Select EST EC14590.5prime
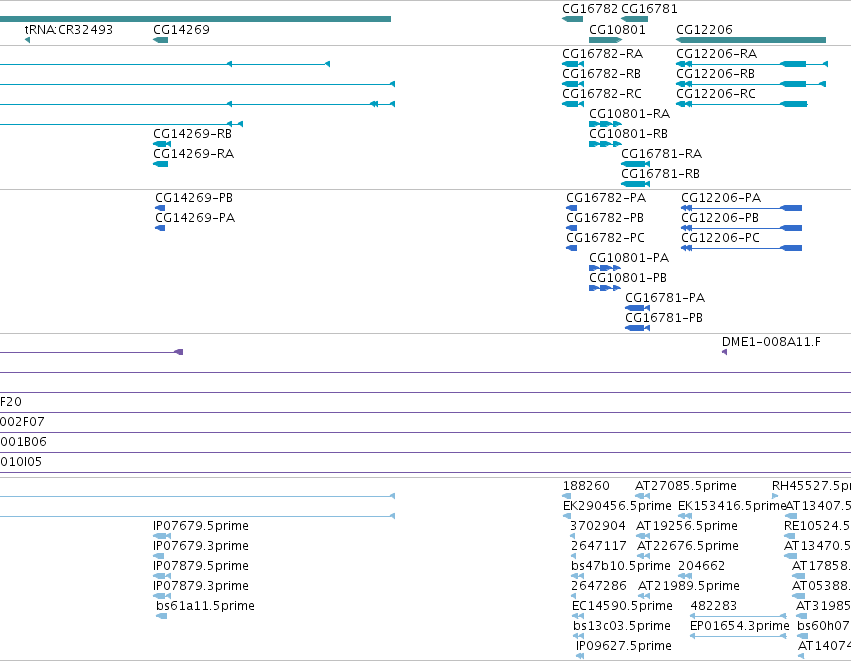The image size is (851, 661). pos(623,607)
